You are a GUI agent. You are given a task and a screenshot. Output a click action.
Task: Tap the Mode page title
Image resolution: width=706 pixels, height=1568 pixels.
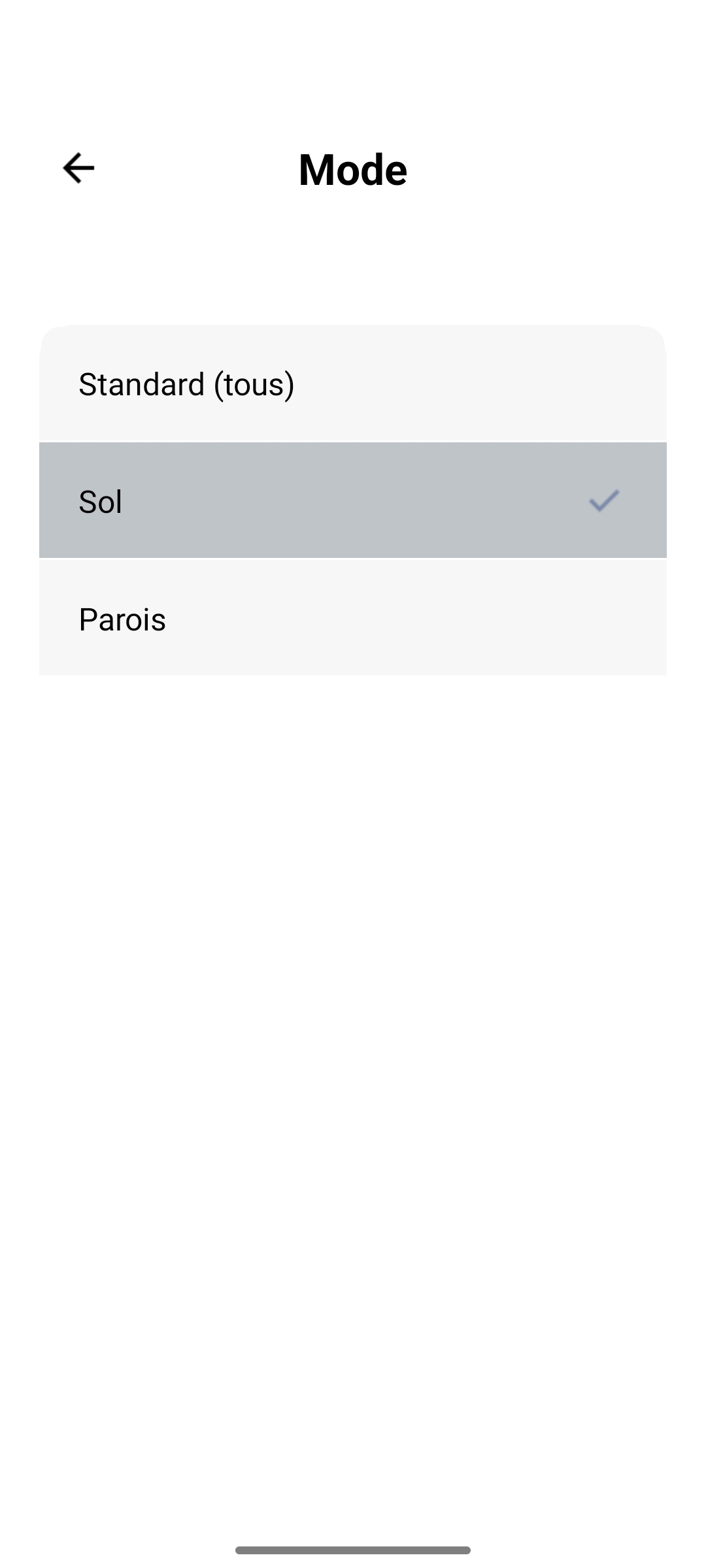click(x=353, y=170)
